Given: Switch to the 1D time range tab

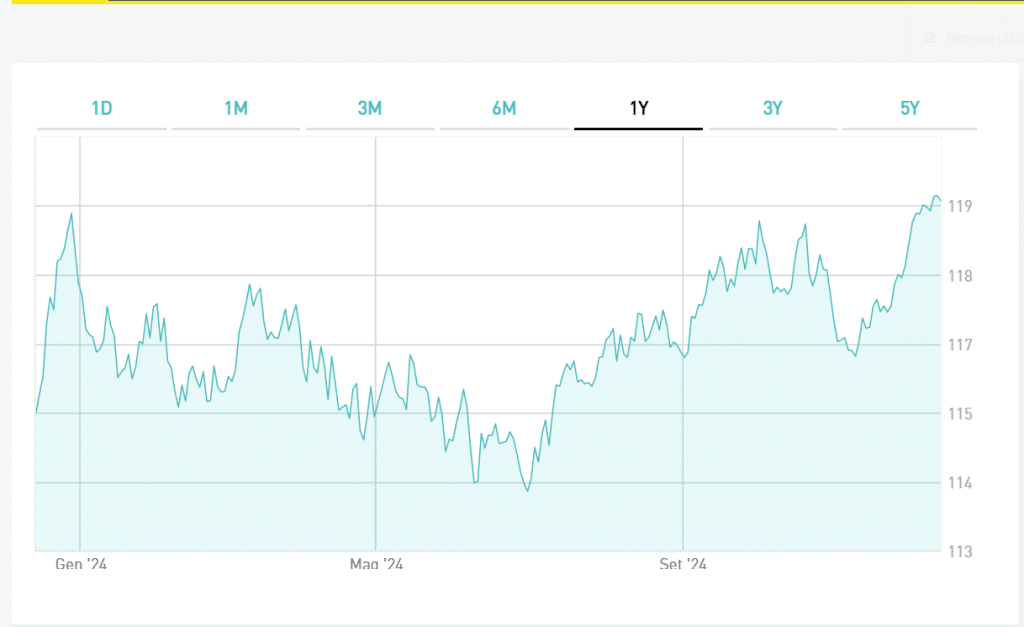Looking at the screenshot, I should [101, 109].
